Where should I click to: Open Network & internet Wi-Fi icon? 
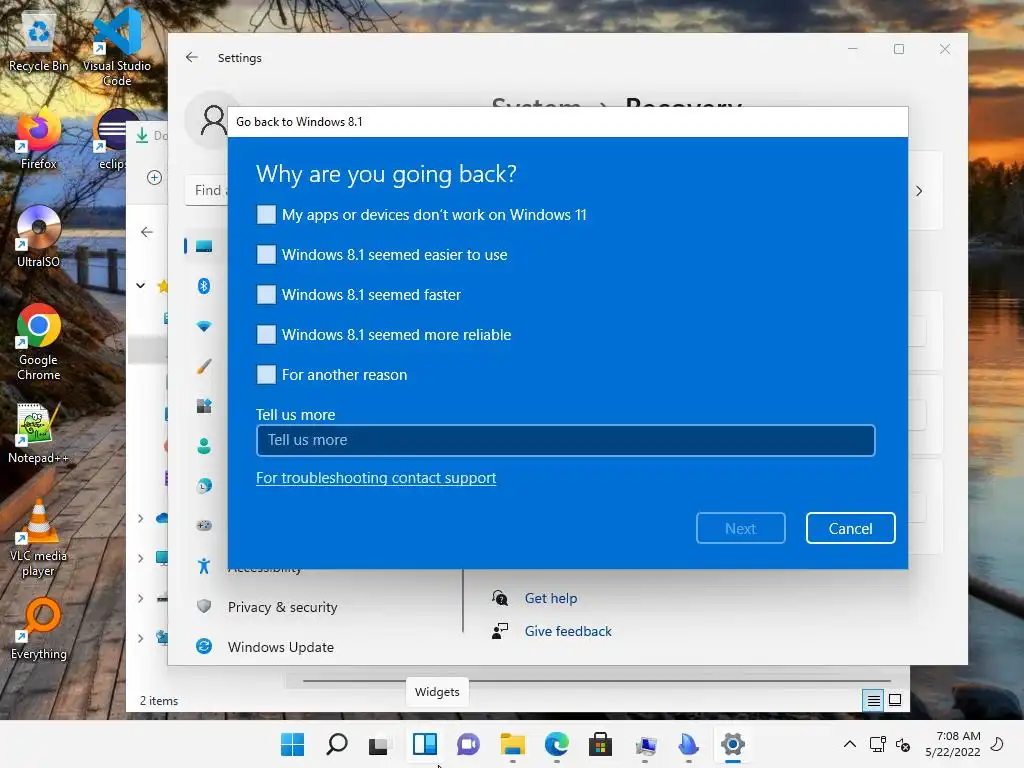tap(204, 326)
